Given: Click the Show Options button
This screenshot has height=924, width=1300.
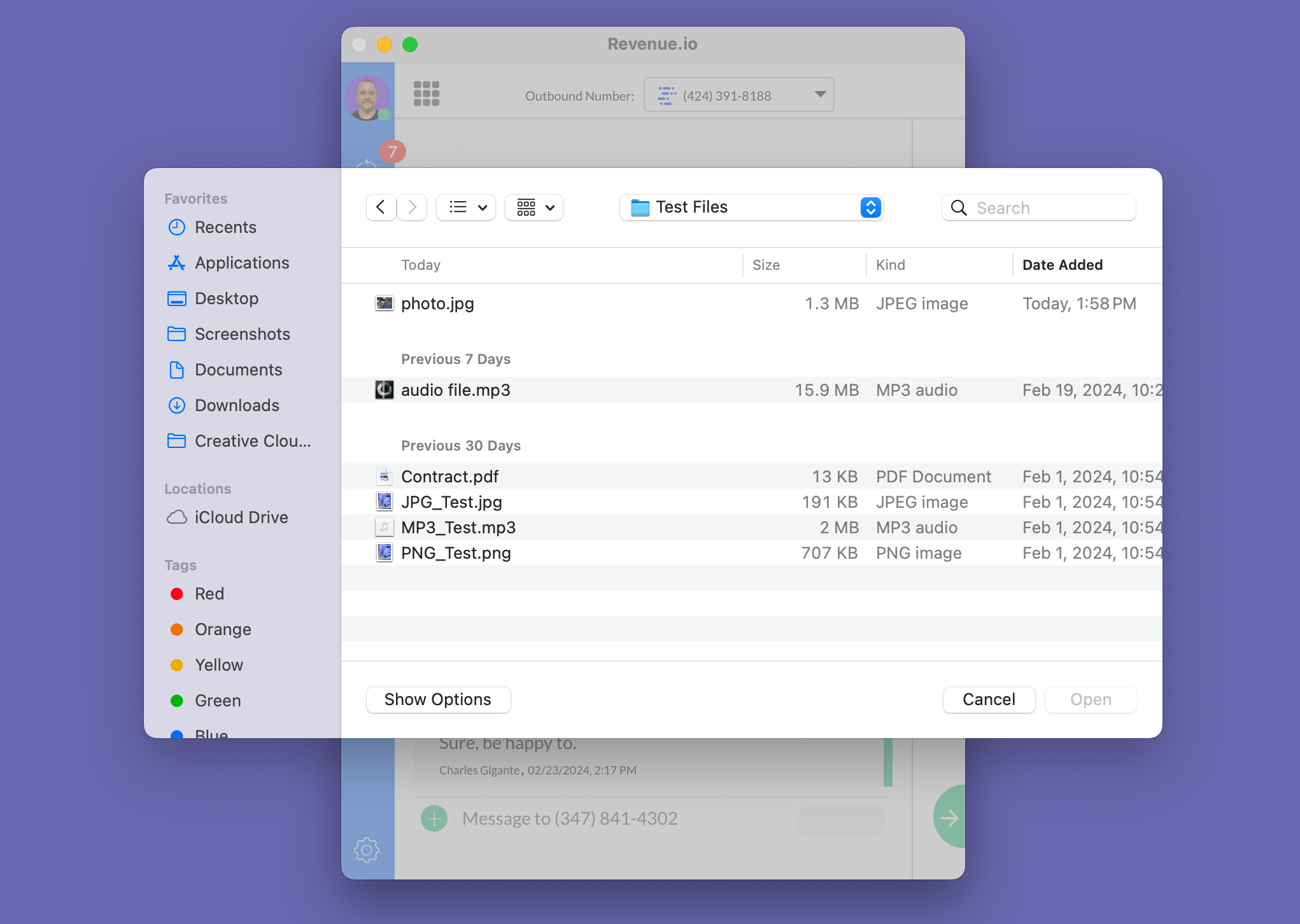Looking at the screenshot, I should click(438, 699).
